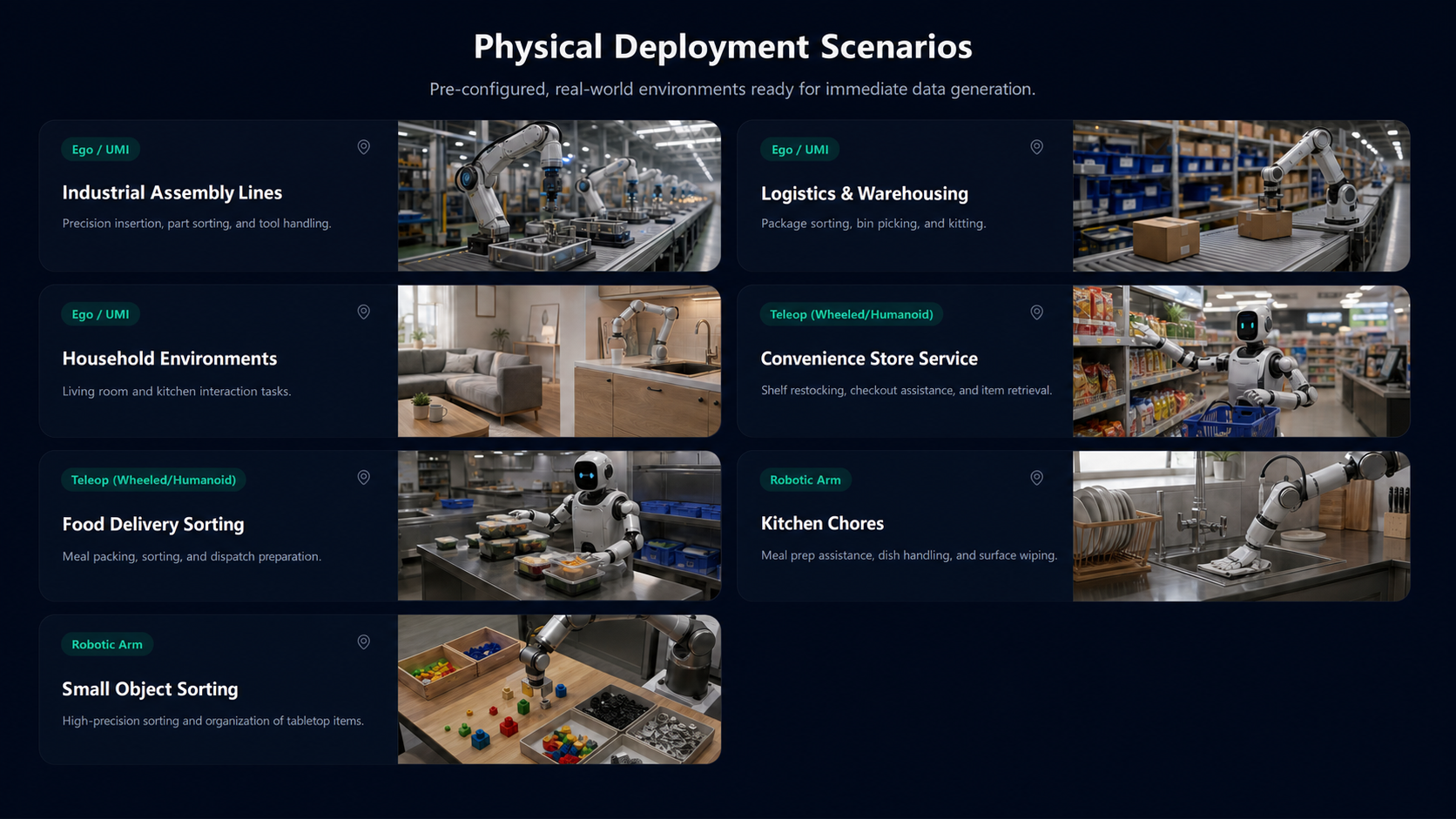Select the location pin on Household Environments card
This screenshot has height=819, width=1456.
[364, 312]
